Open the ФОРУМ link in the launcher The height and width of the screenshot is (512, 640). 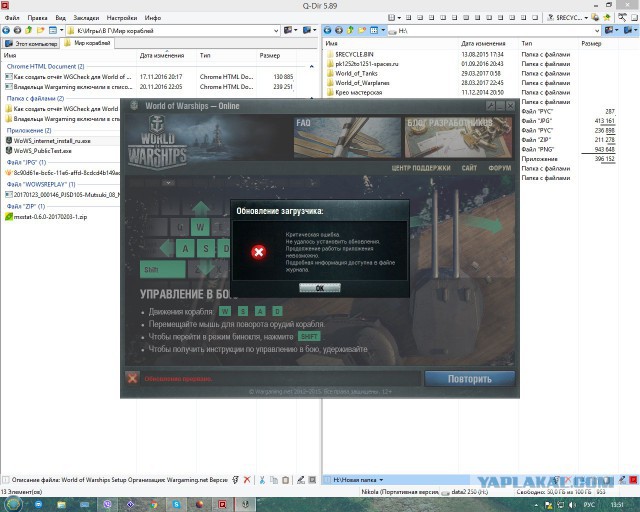[500, 168]
